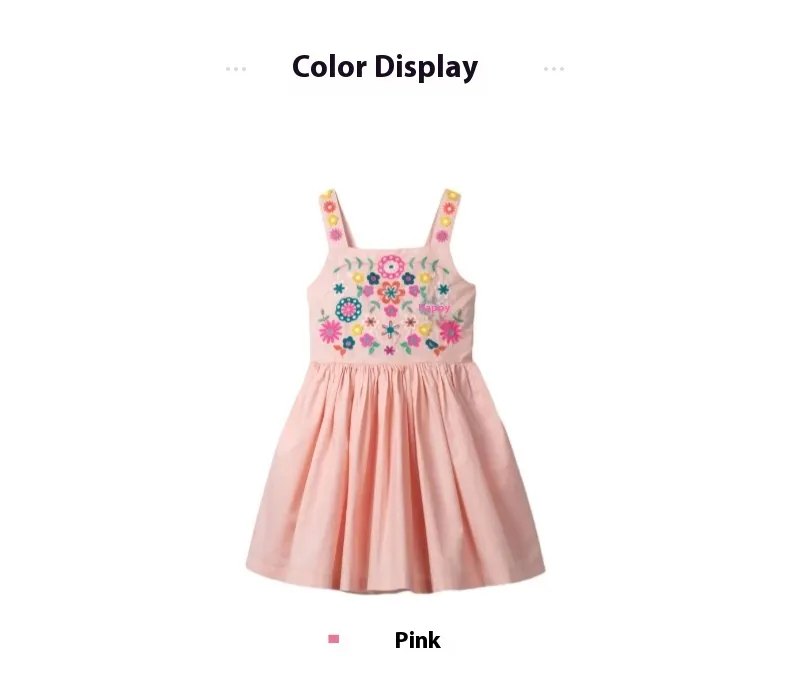Click the dots left of Color Display
Viewport: 790px width, 690px height.
236,68
